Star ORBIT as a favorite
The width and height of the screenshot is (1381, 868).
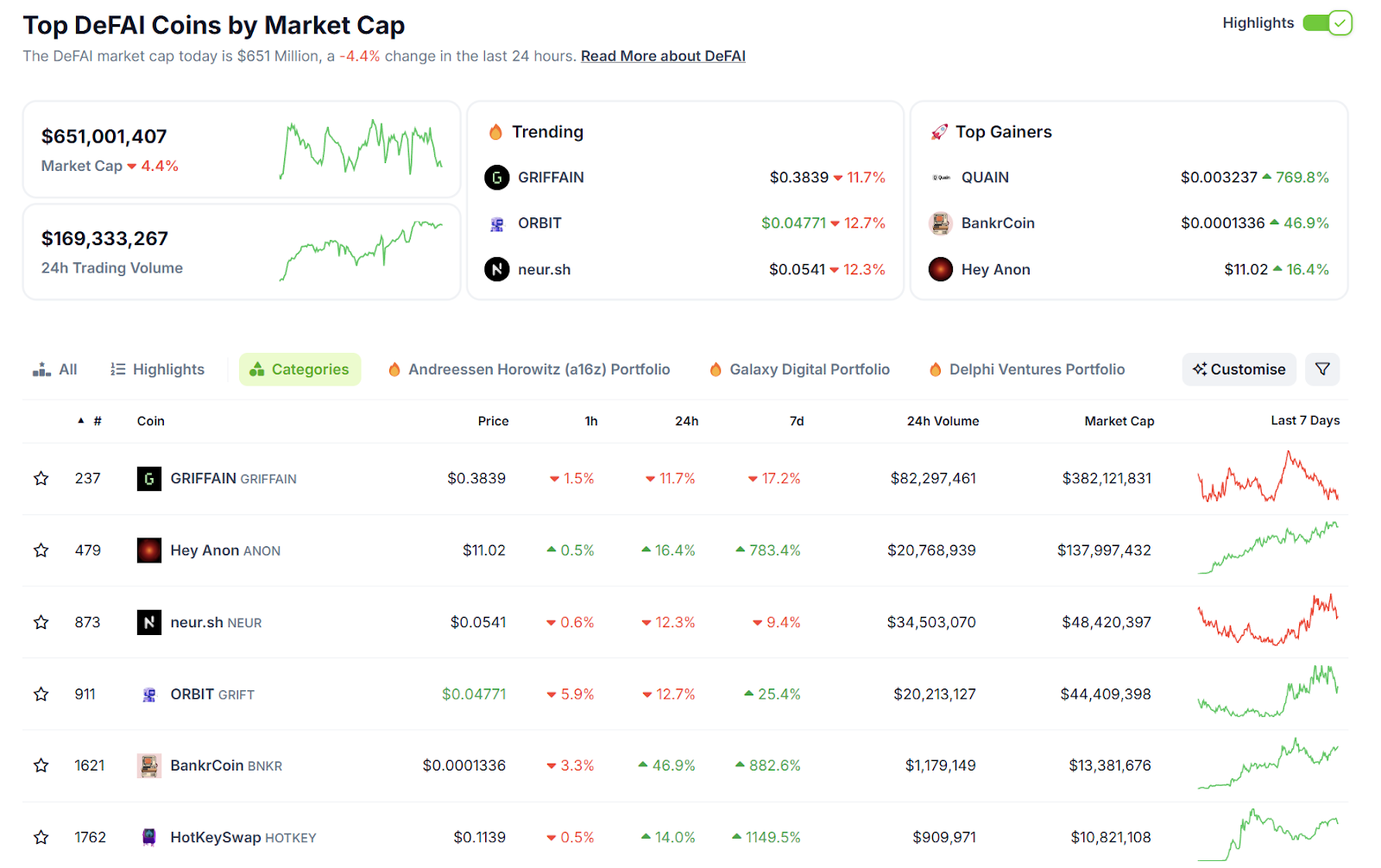pos(41,694)
